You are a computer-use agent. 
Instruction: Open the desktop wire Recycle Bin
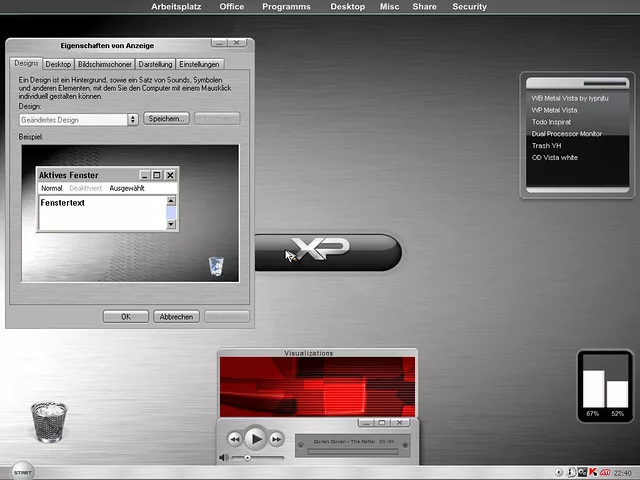[49, 422]
